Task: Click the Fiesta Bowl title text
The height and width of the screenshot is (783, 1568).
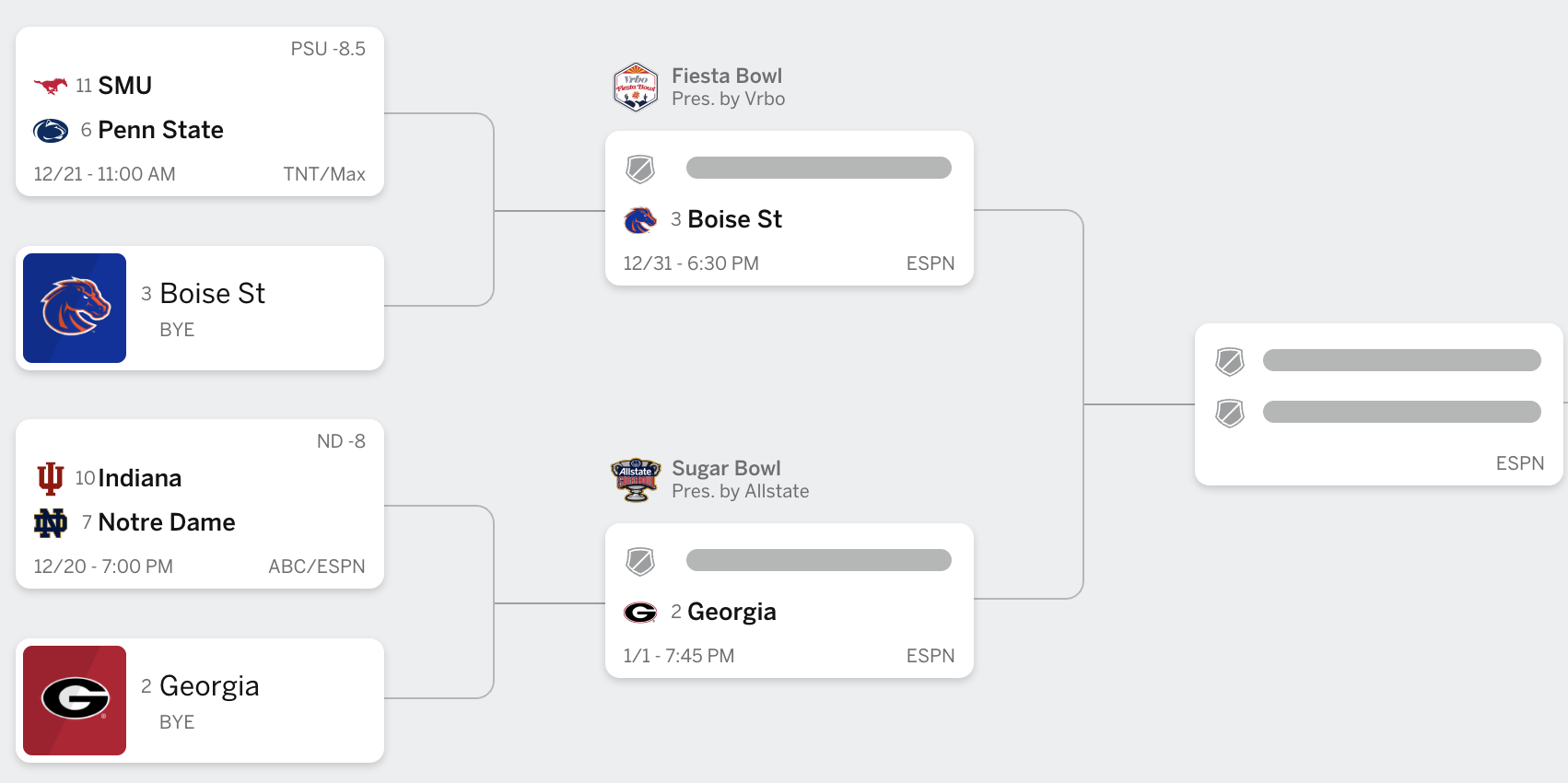Action: 727,76
